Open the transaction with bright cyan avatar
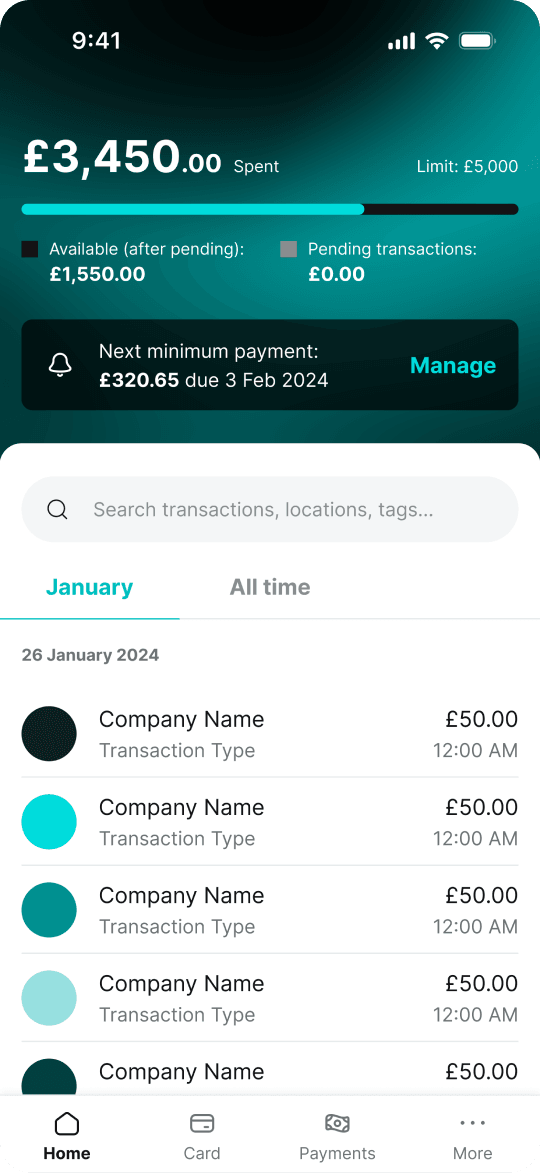This screenshot has width=540, height=1173. pyautogui.click(x=270, y=822)
